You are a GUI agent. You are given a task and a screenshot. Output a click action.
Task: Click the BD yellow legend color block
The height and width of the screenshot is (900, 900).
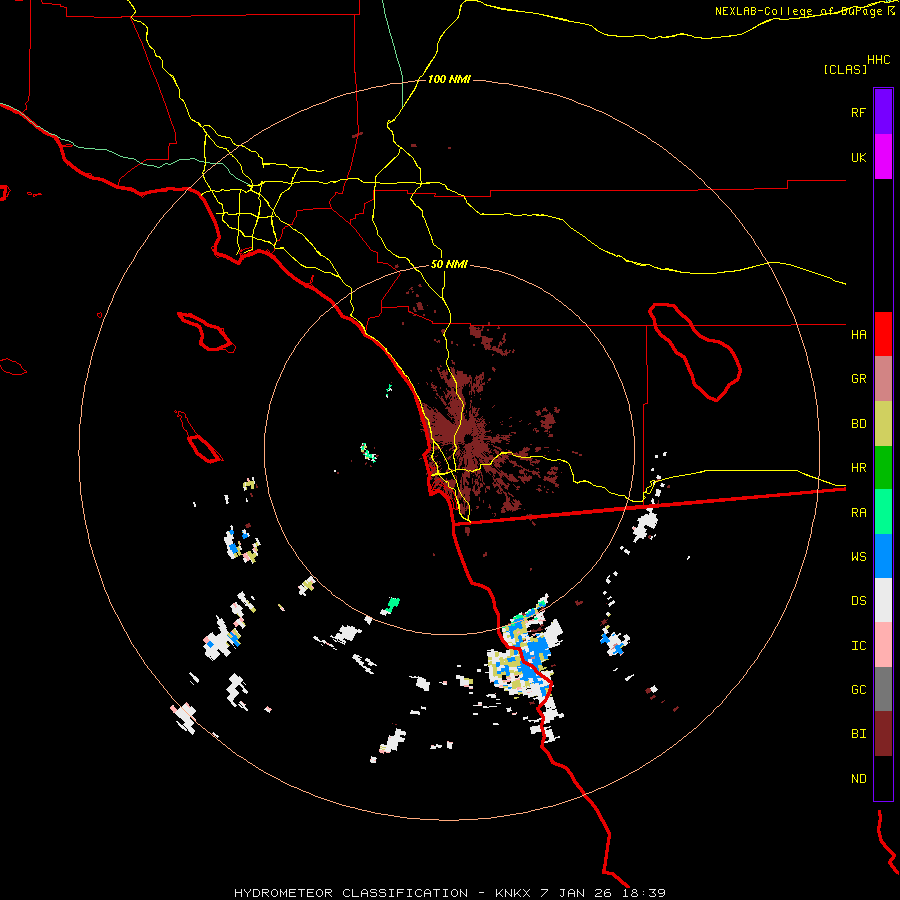(x=883, y=424)
